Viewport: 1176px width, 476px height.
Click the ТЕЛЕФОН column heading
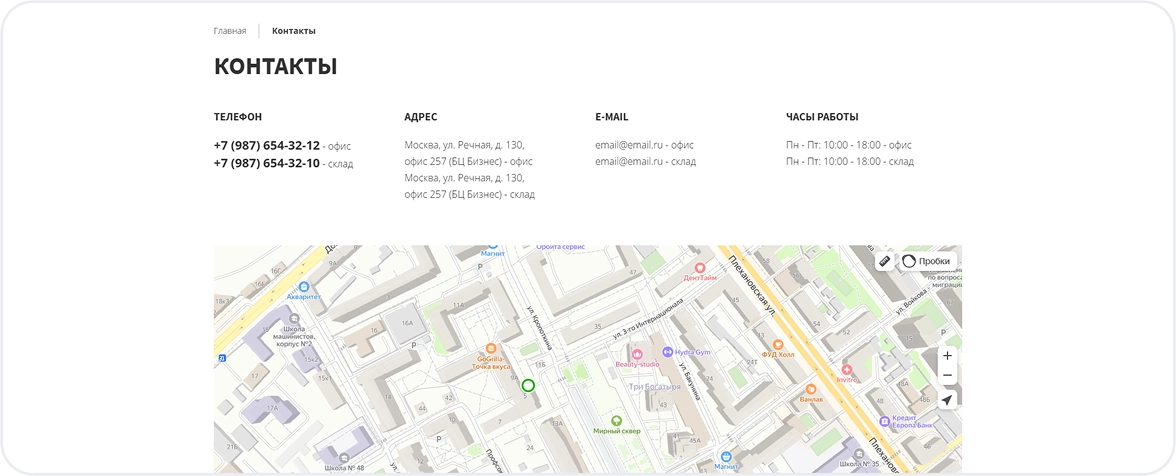tap(238, 117)
